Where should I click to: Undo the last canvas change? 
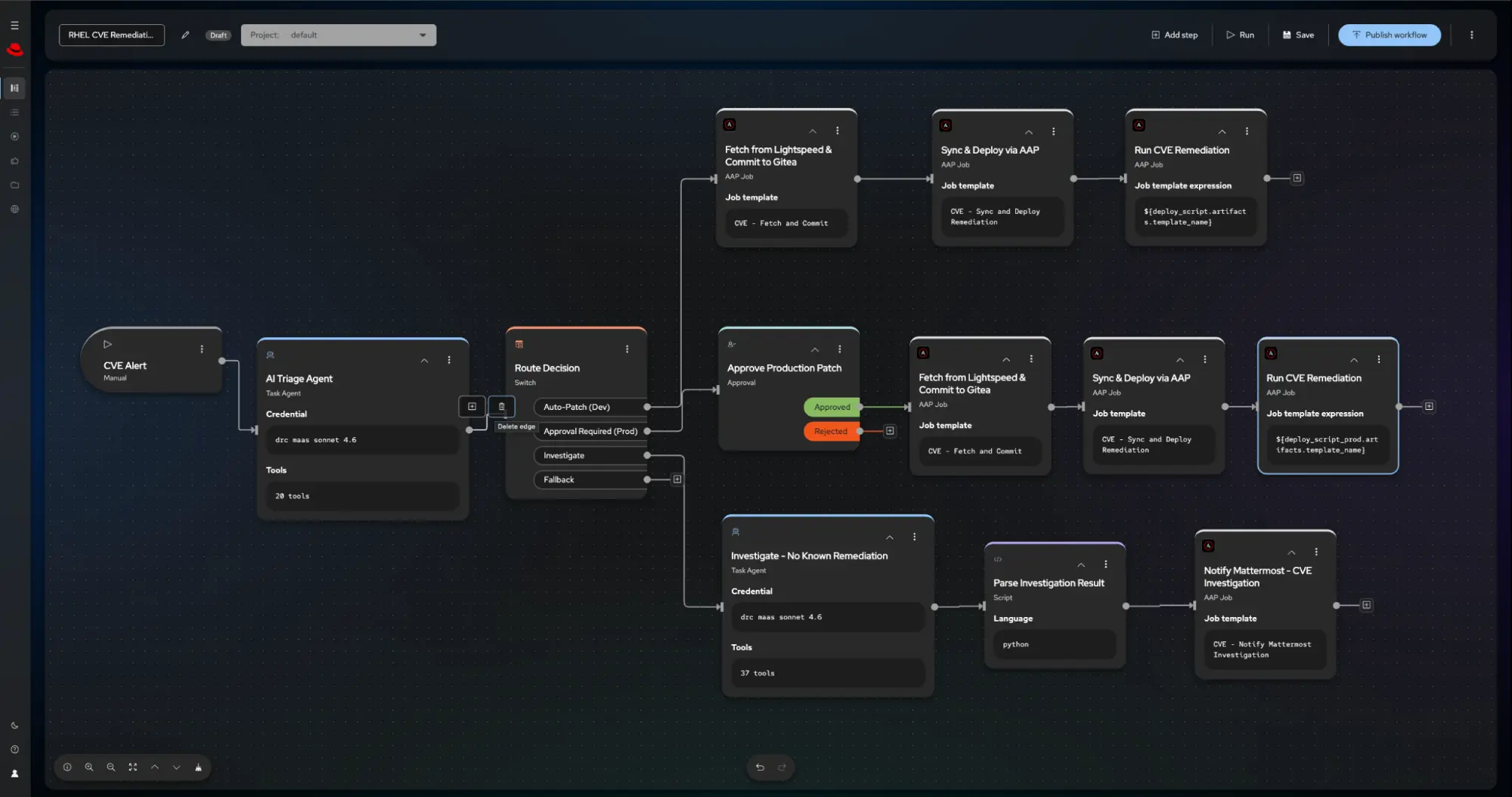coord(760,767)
